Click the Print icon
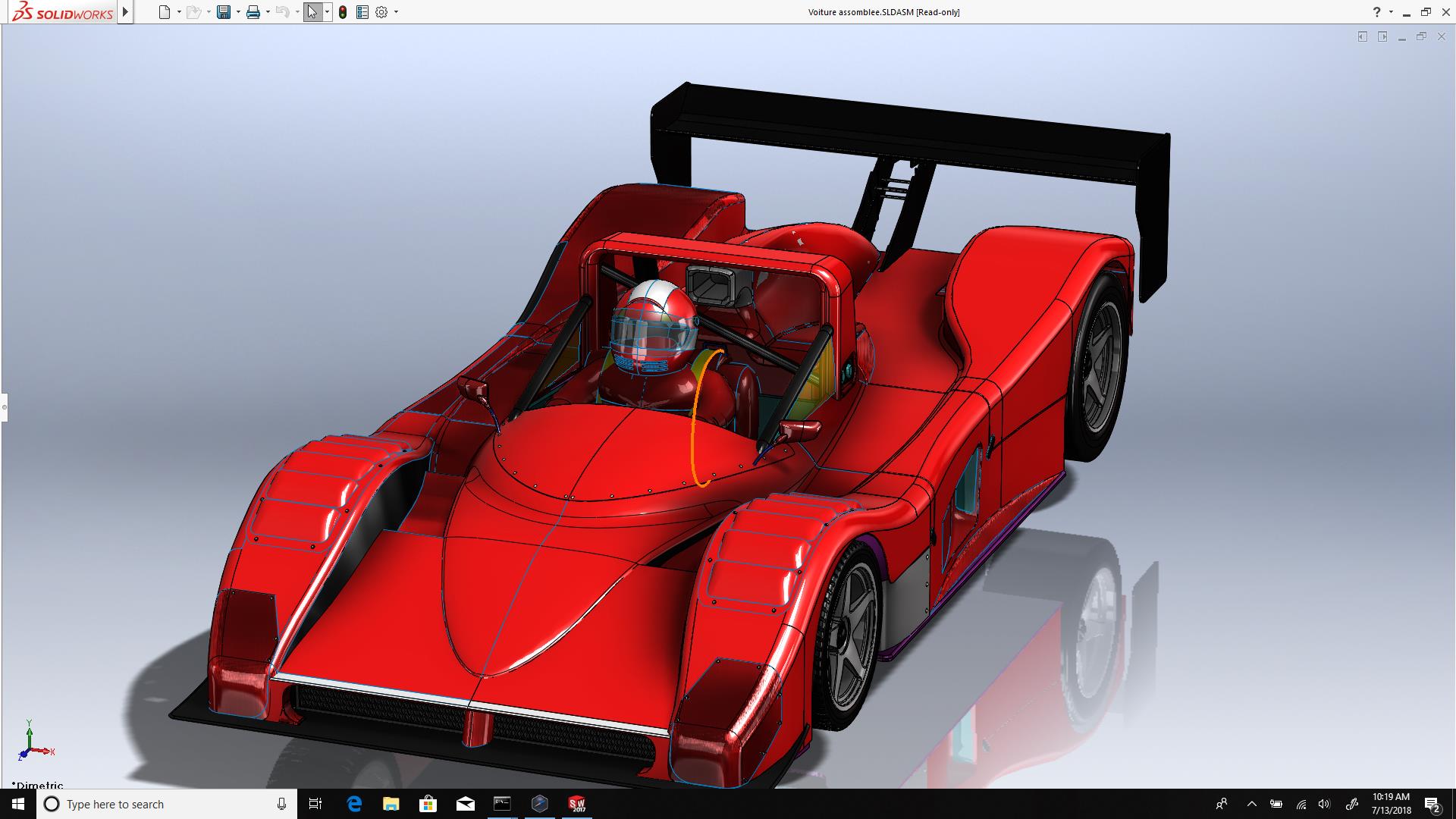Screen dimensions: 1456x819 (253, 12)
